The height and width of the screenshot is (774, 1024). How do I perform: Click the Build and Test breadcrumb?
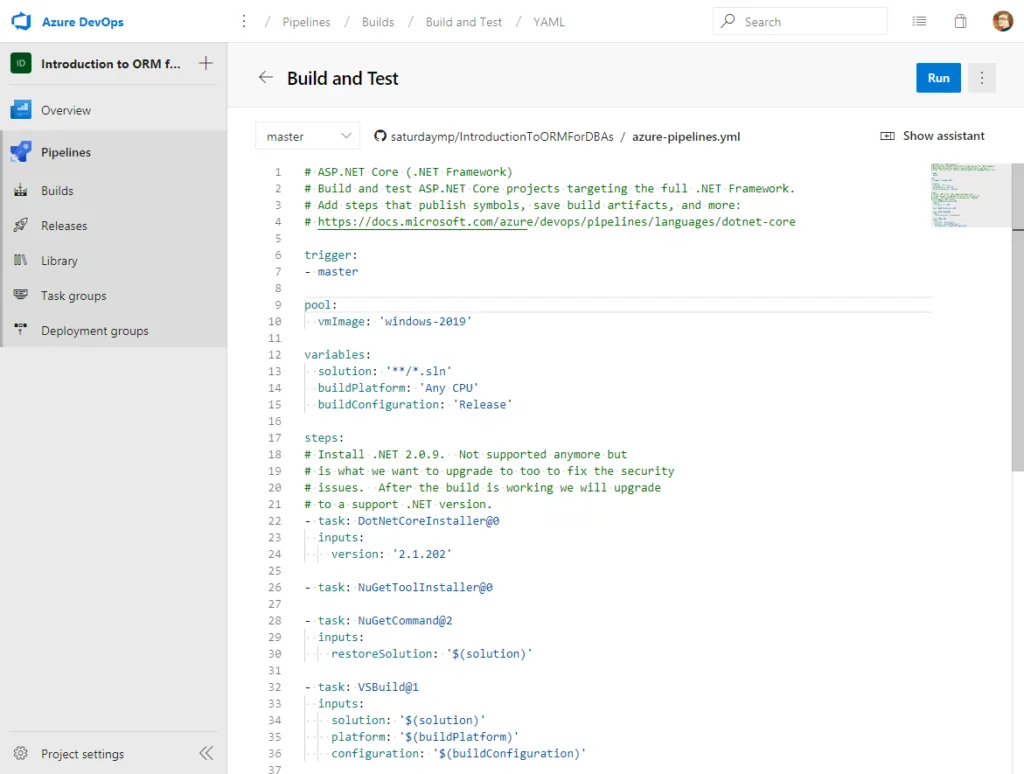[464, 22]
